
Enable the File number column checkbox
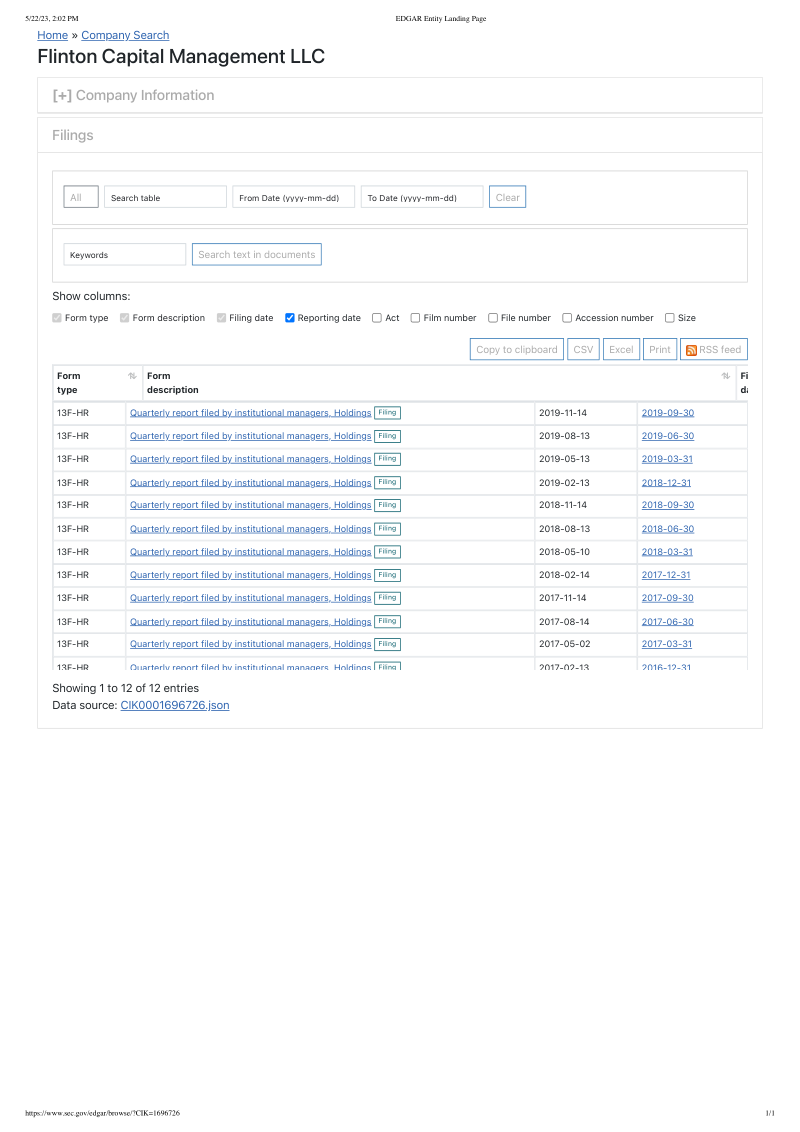tap(493, 318)
